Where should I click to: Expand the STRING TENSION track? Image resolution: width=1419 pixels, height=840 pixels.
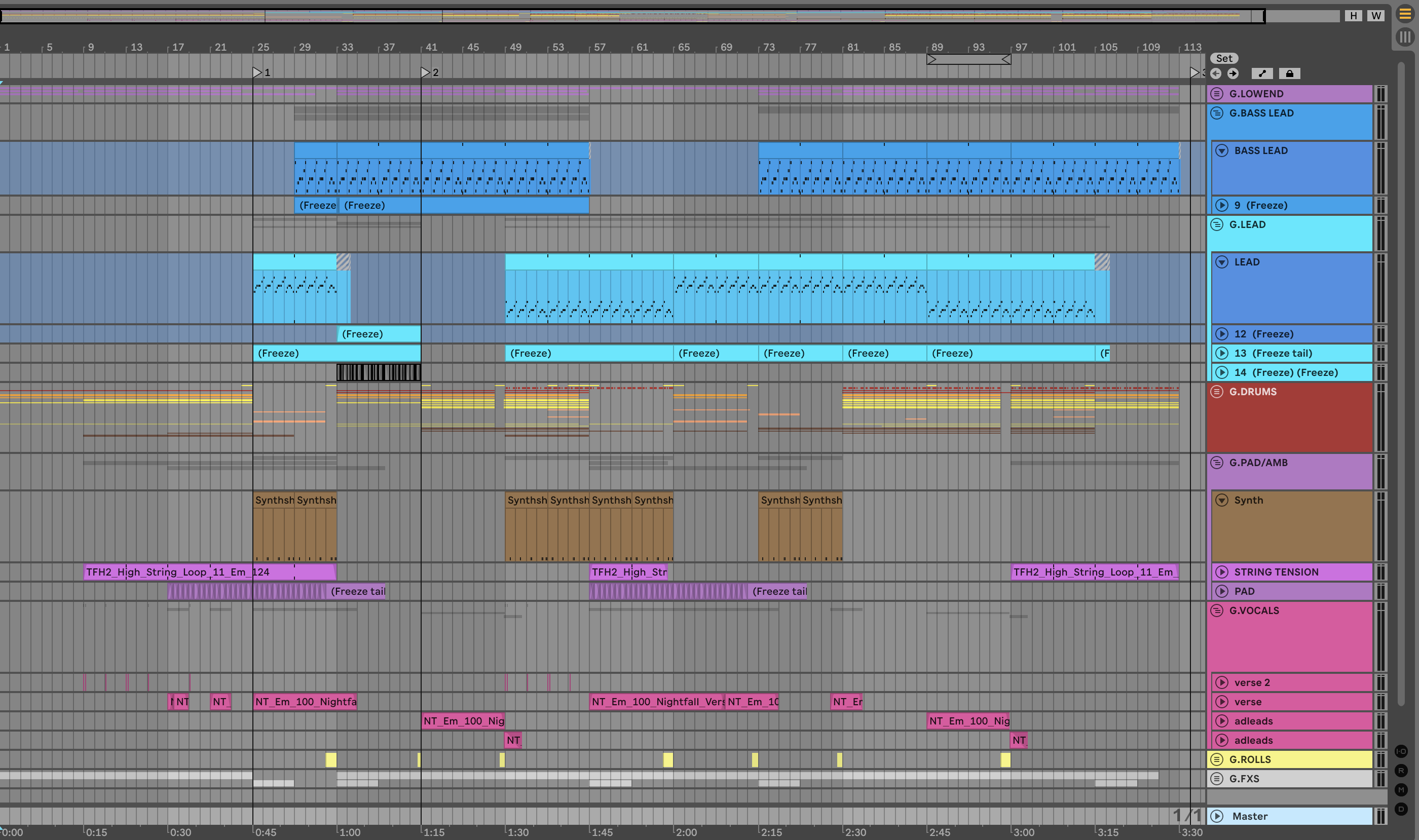tap(1222, 572)
